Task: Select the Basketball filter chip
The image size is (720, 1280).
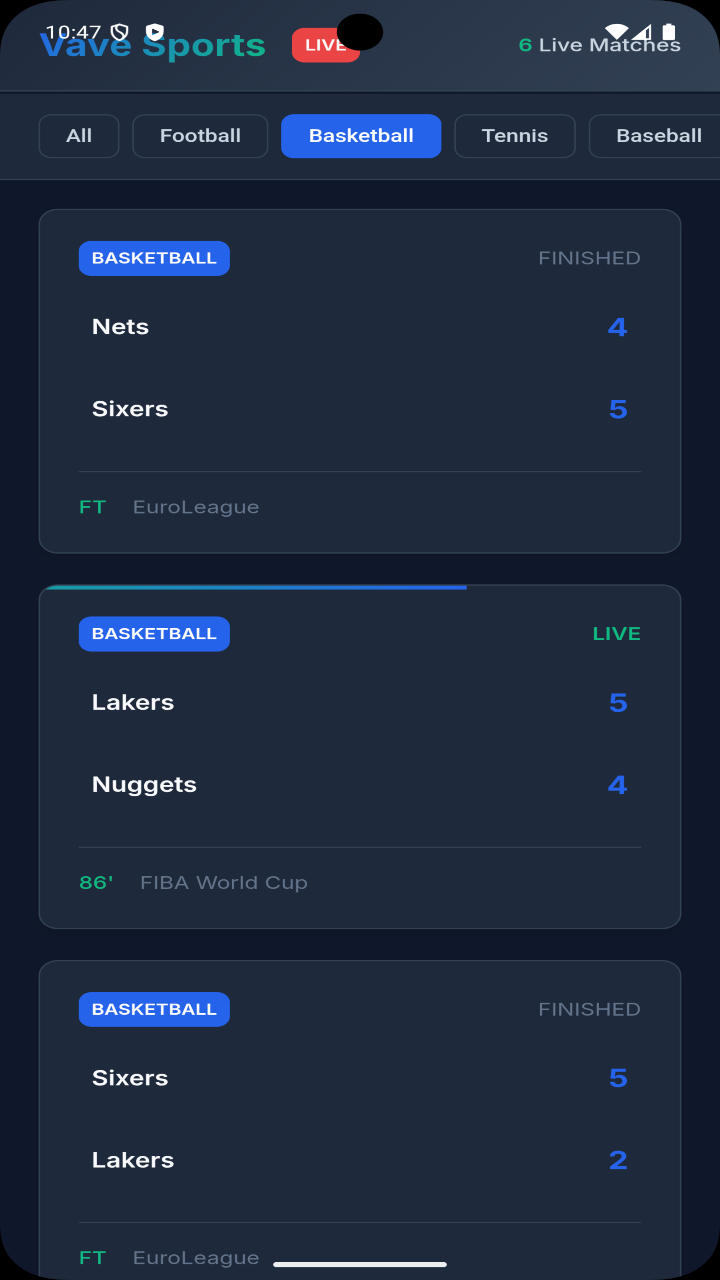Action: click(x=361, y=136)
